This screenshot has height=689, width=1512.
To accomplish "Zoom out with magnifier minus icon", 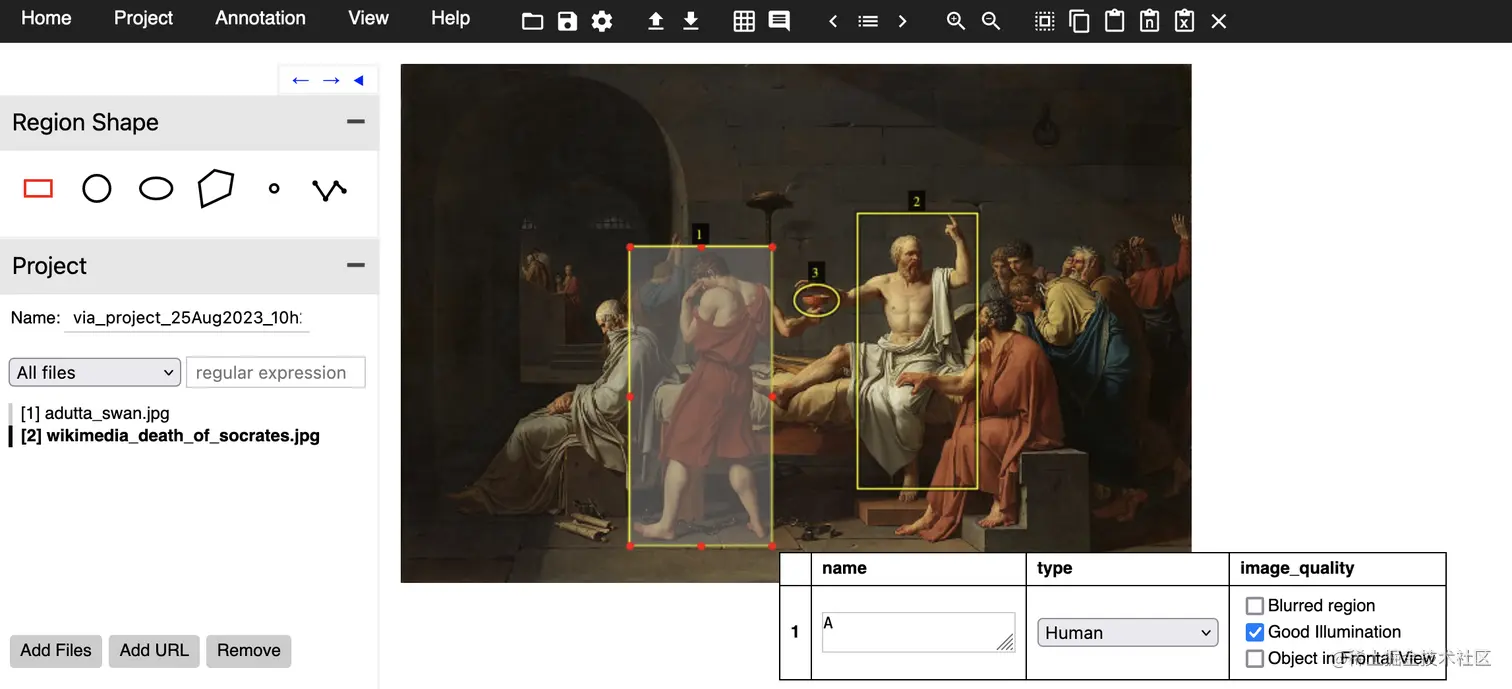I will [991, 21].
